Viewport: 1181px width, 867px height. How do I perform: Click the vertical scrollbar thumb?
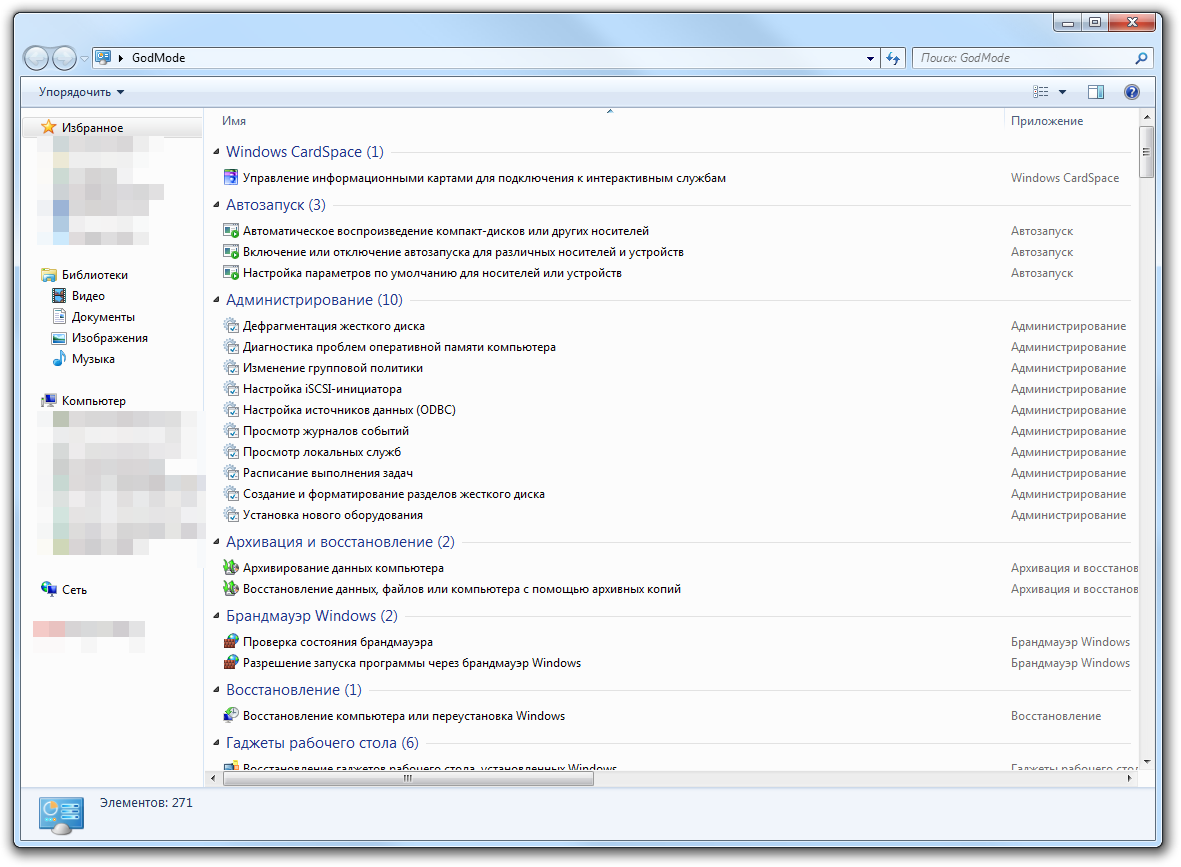coord(1146,151)
